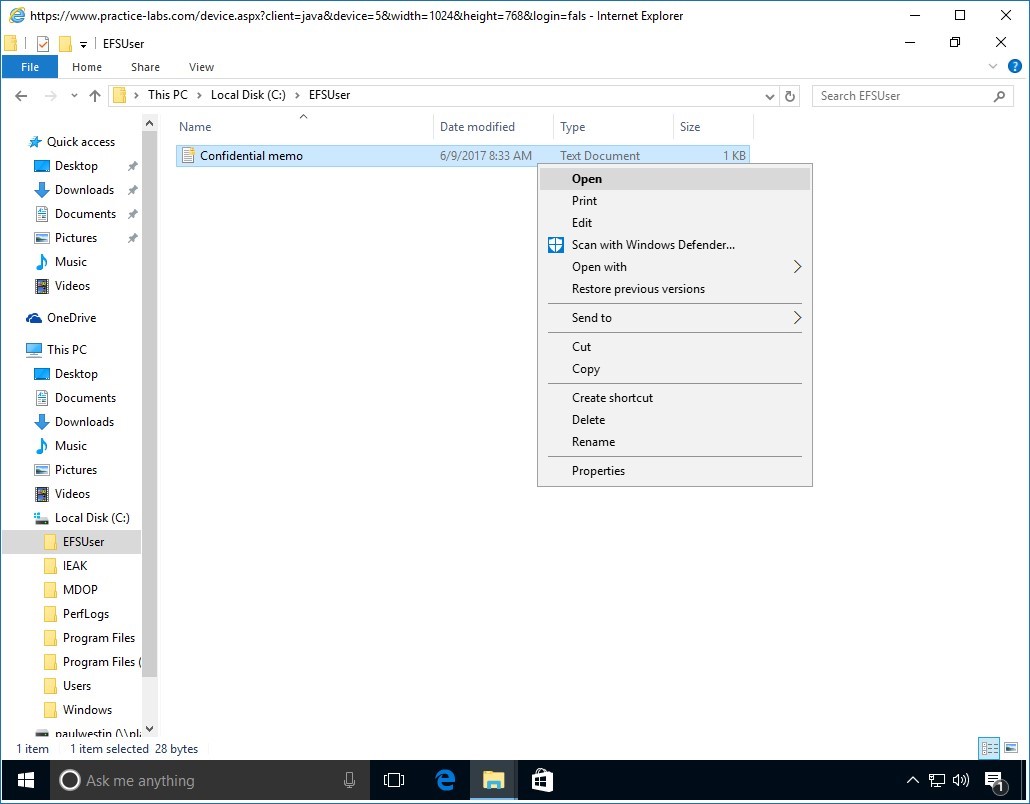Select Rename in the context menu
This screenshot has width=1030, height=804.
coord(593,442)
